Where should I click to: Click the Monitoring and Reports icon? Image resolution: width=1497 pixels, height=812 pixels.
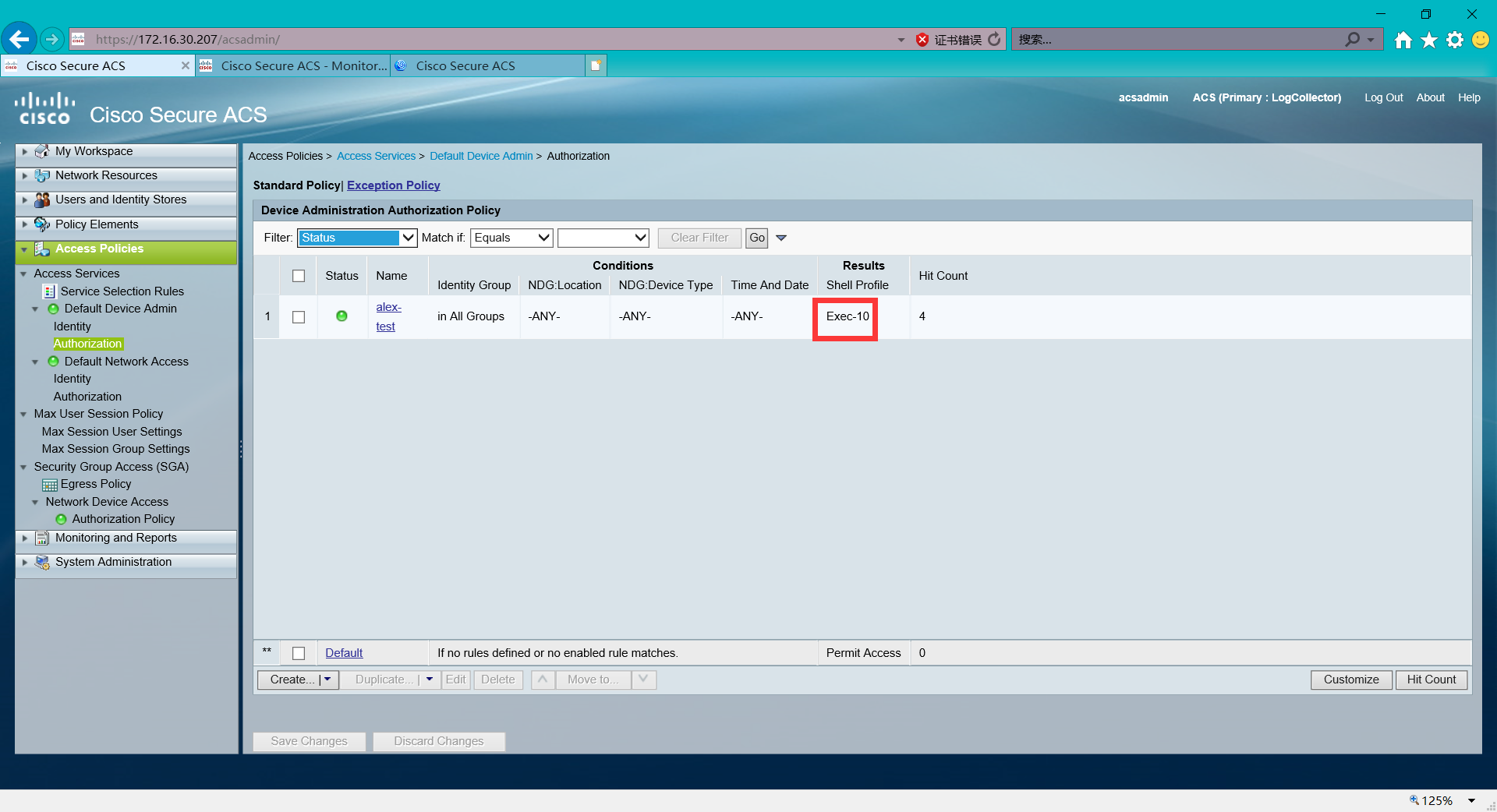point(42,538)
